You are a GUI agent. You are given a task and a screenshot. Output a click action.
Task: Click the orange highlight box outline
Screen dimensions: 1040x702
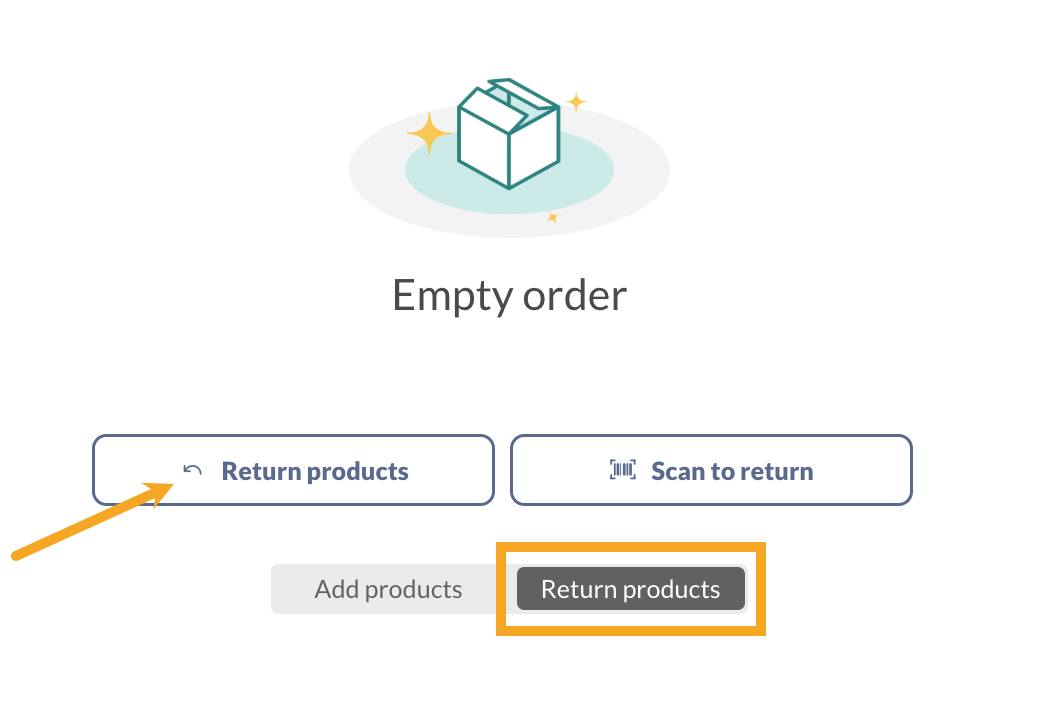pos(630,548)
